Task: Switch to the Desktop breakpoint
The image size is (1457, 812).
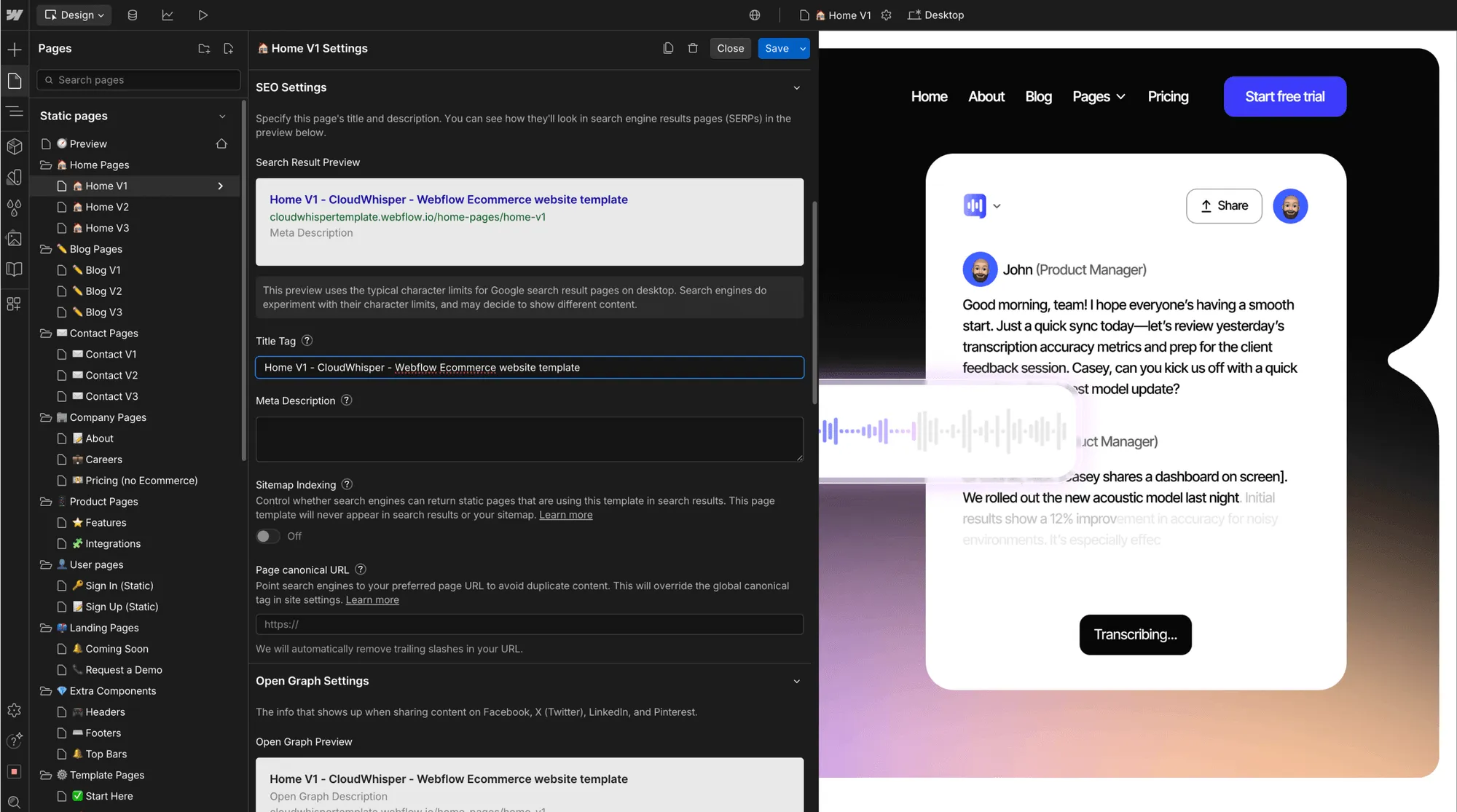Action: coord(936,15)
